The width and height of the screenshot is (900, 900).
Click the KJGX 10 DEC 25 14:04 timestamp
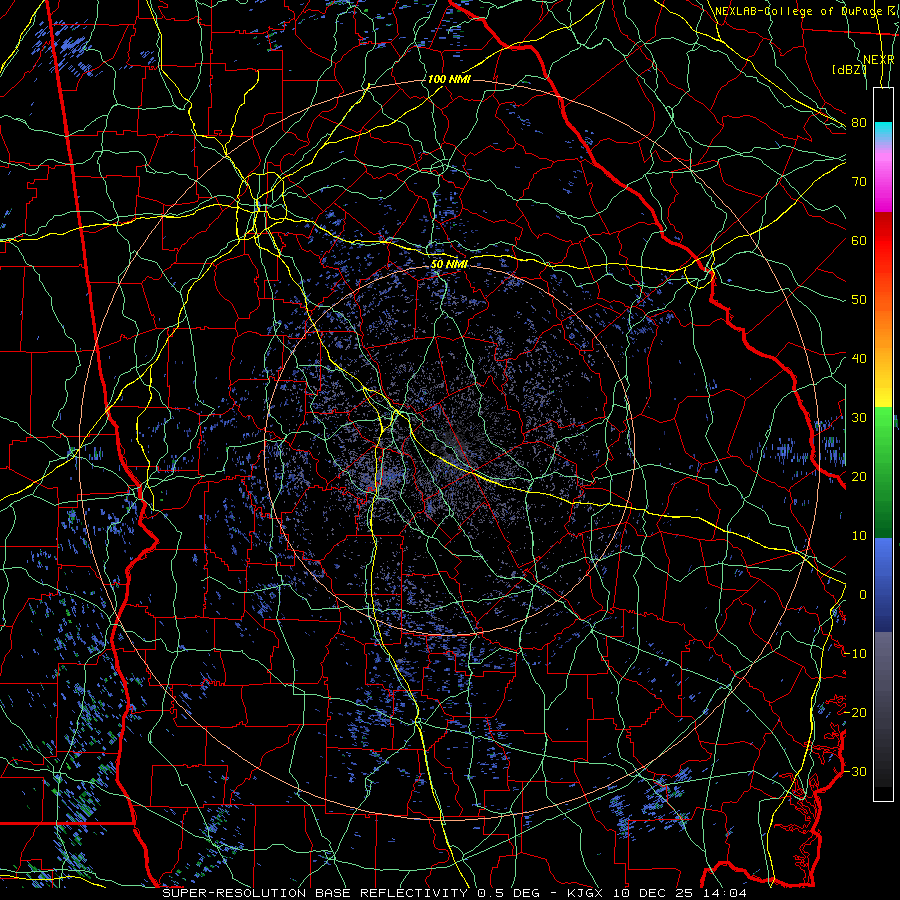tap(657, 893)
